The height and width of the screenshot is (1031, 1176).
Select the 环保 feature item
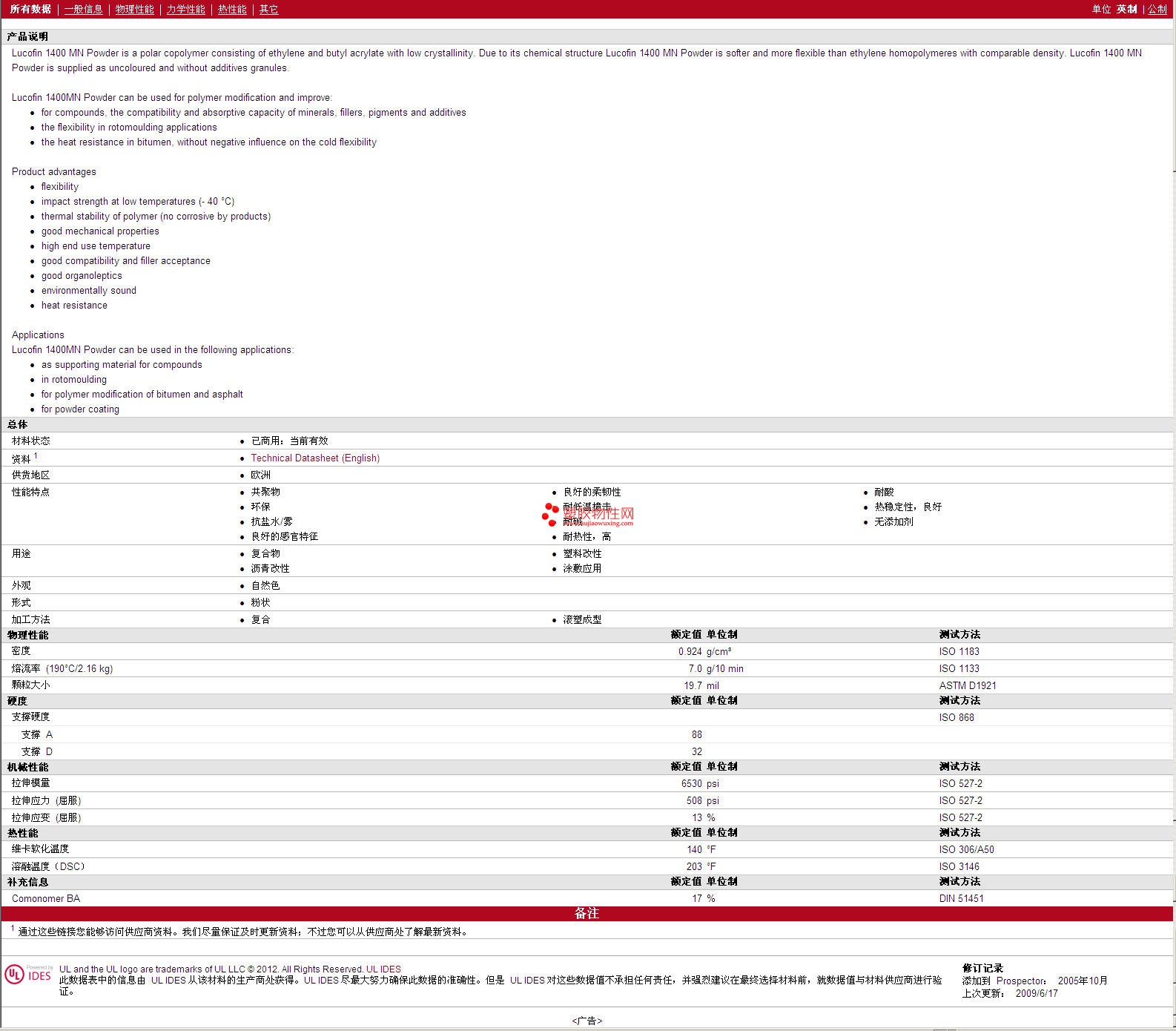tap(260, 507)
